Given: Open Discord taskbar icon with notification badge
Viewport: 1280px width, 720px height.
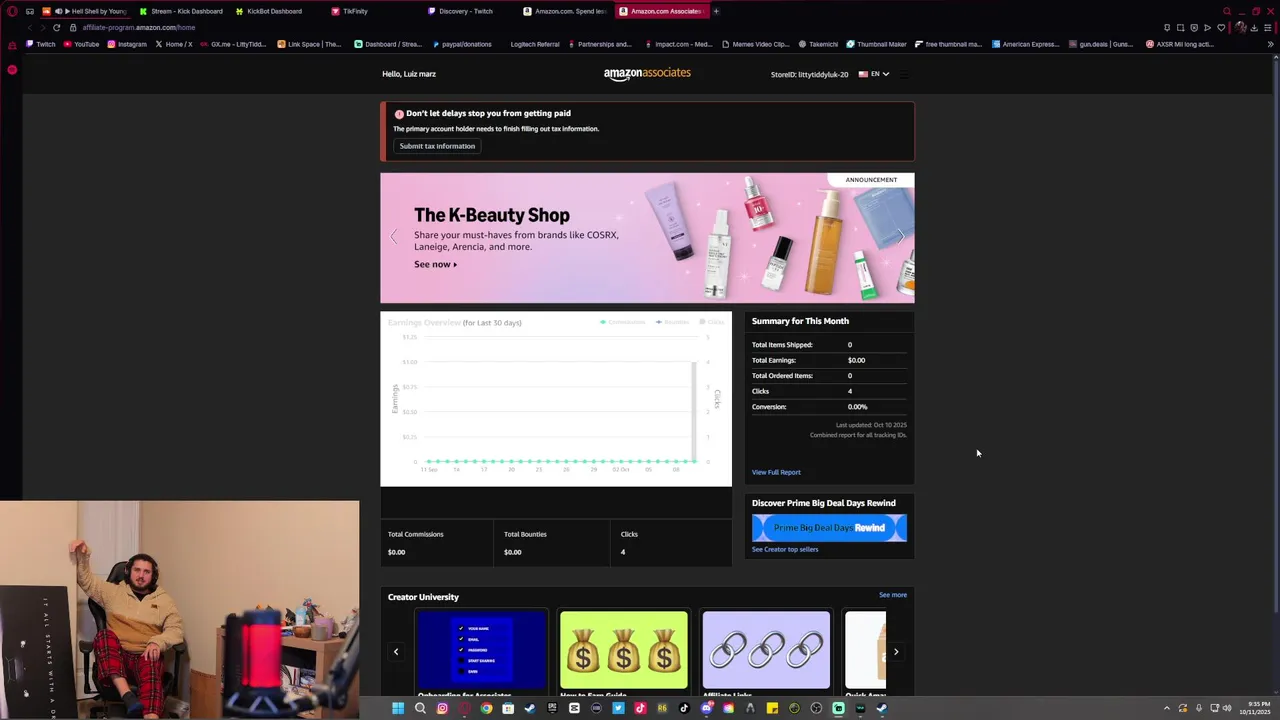Looking at the screenshot, I should click(707, 708).
